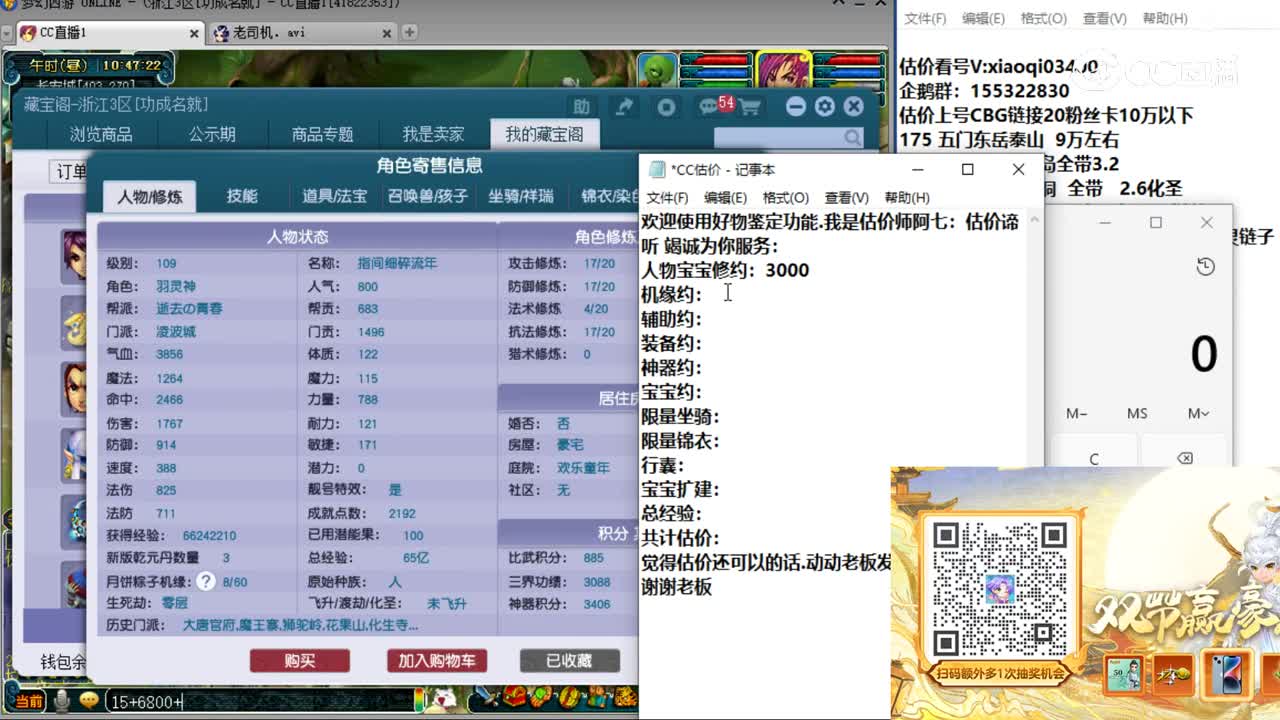Click the 购买 button

[300, 660]
